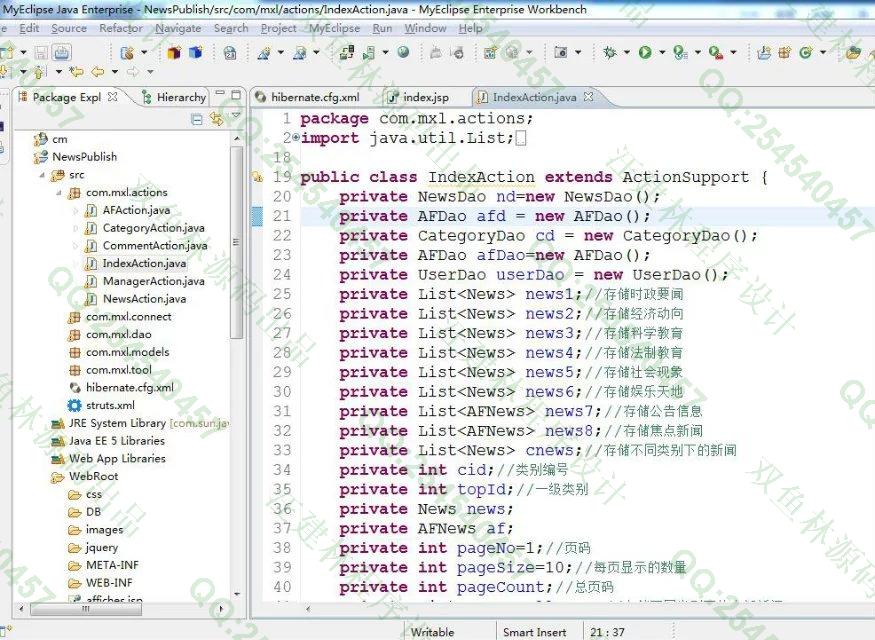
Task: Click the Open Type folder icon
Action: [853, 53]
